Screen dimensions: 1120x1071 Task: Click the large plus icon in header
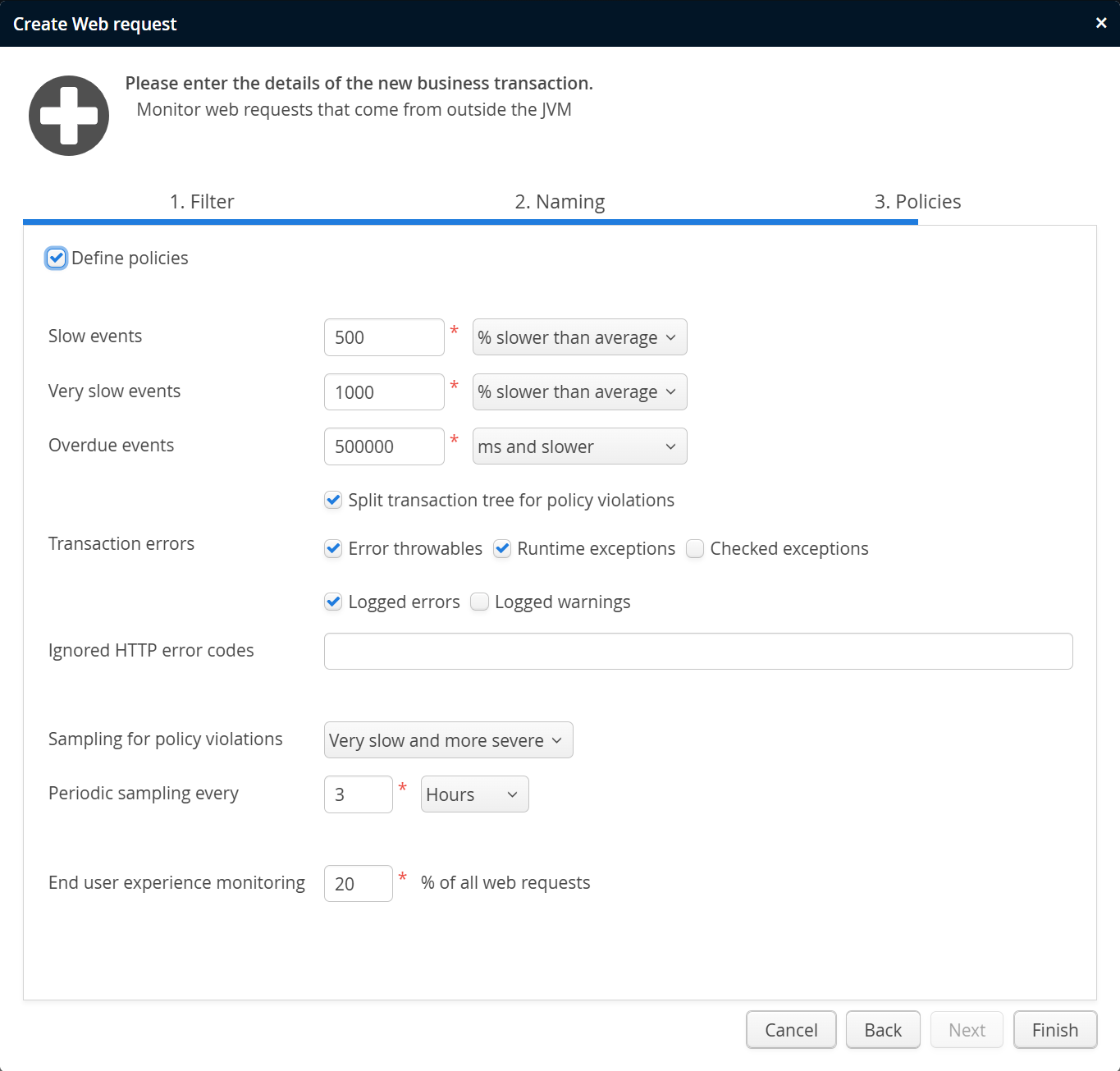69,116
